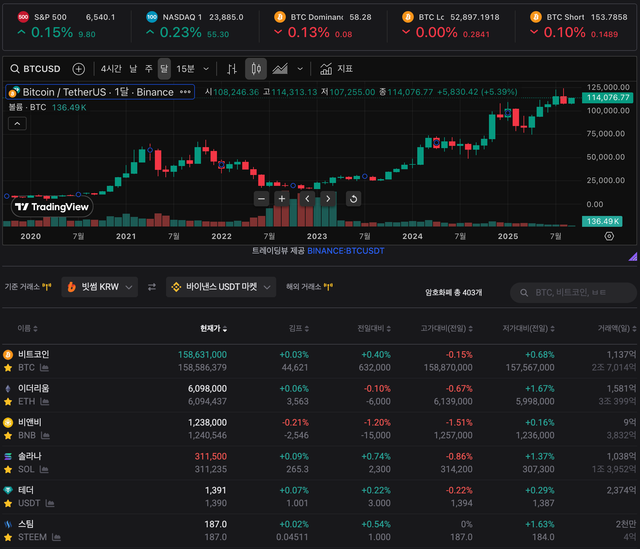Click the BTC Dominance ticker

322,25
